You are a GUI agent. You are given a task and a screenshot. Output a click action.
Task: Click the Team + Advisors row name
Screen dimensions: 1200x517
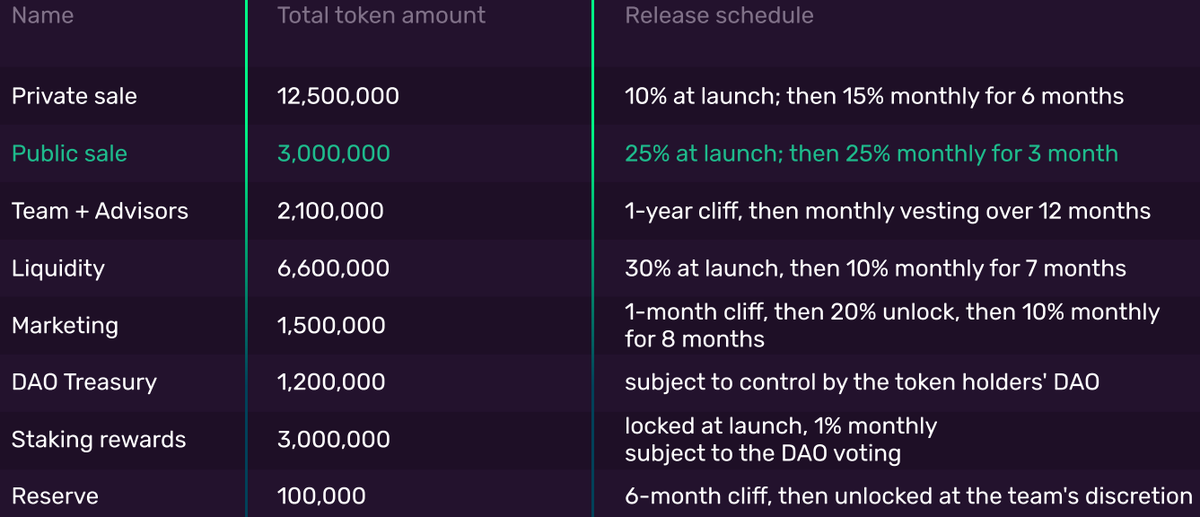point(99,211)
